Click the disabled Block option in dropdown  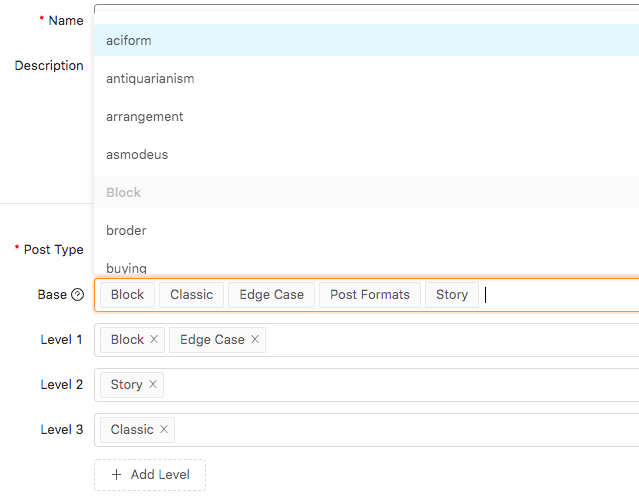click(x=124, y=193)
